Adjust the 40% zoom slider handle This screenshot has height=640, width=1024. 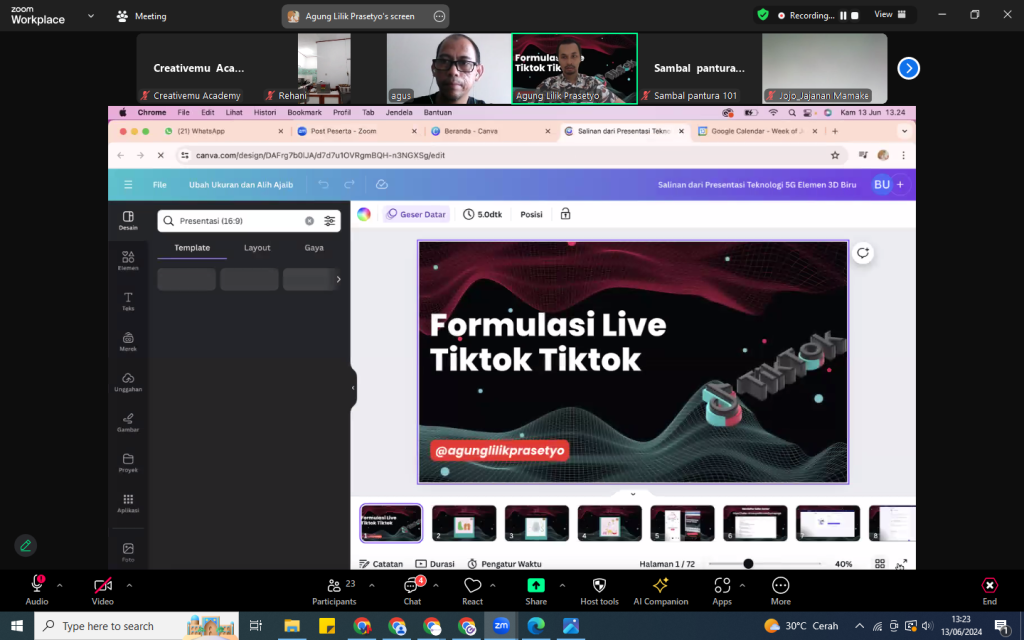coord(748,564)
